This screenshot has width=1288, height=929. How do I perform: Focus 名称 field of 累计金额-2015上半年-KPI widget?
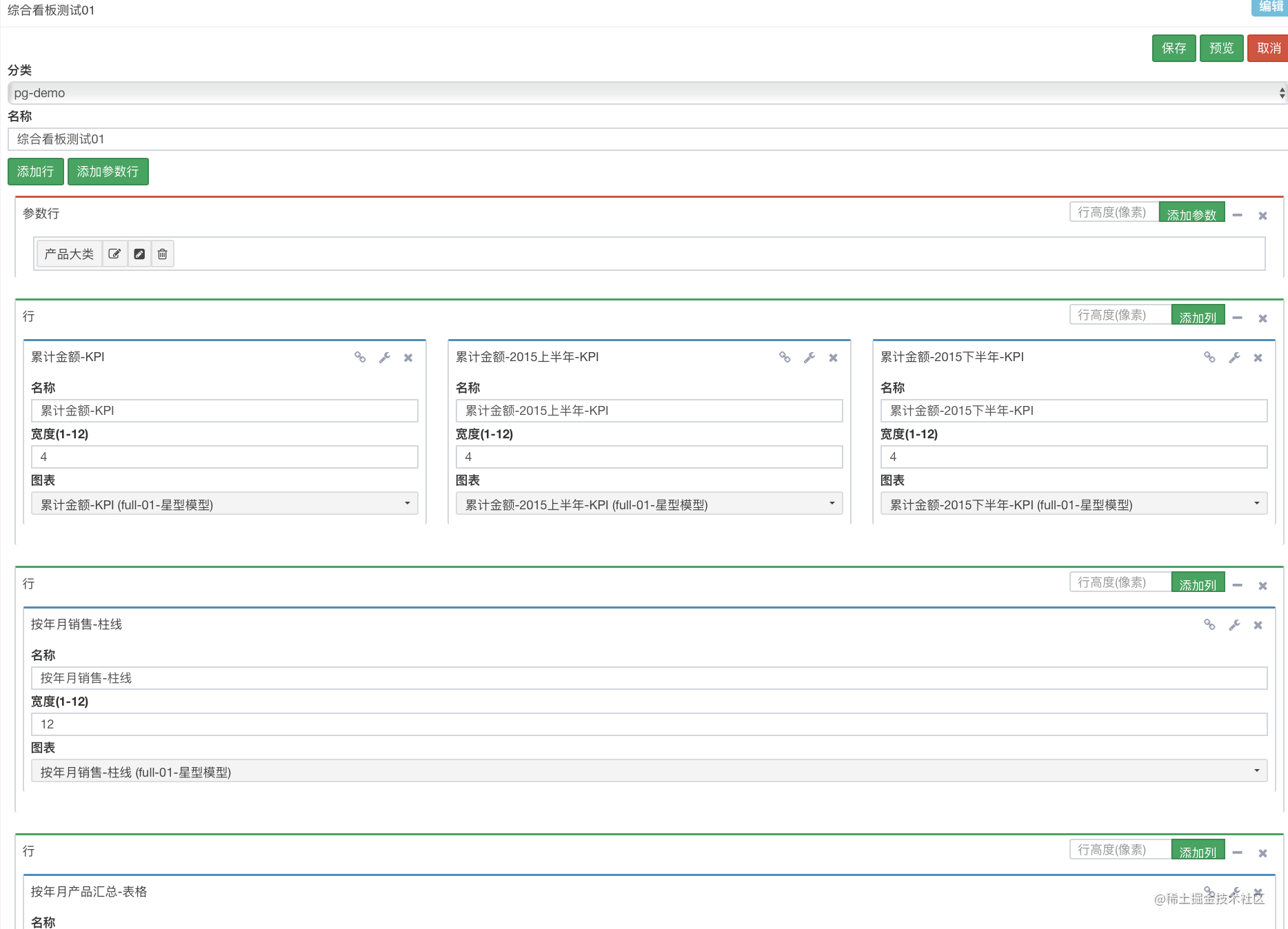(650, 411)
